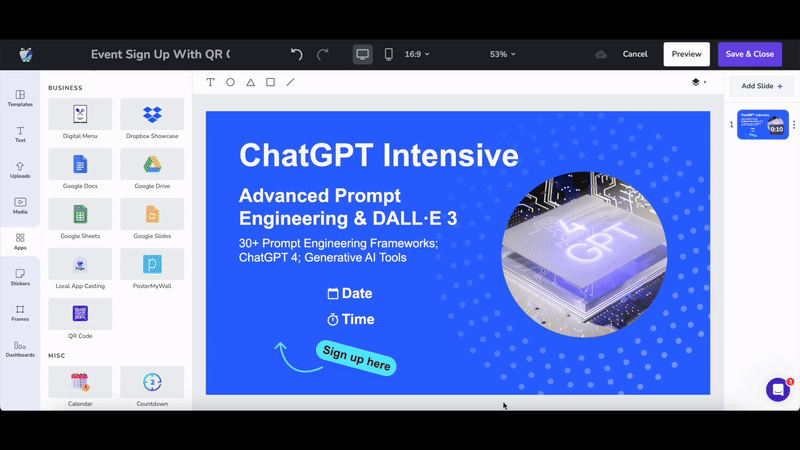Select the circle shape tool
Image resolution: width=800 pixels, height=450 pixels.
coord(230,82)
